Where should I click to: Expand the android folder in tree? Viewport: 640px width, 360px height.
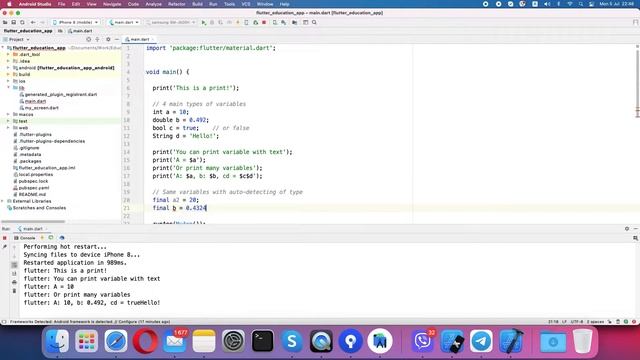8,68
